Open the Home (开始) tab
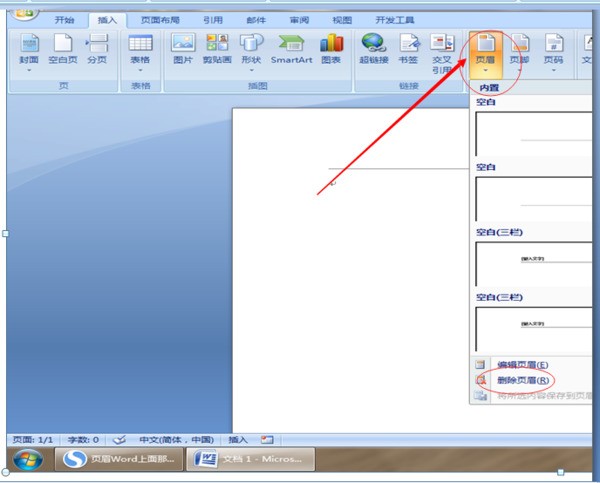Image resolution: width=600 pixels, height=483 pixels. pos(64,20)
